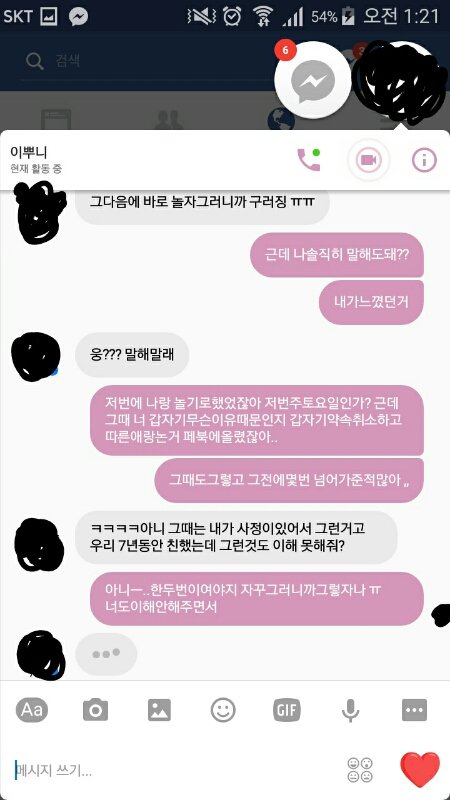Open the conversation info panel
Viewport: 450px width, 800px height.
coord(424,160)
